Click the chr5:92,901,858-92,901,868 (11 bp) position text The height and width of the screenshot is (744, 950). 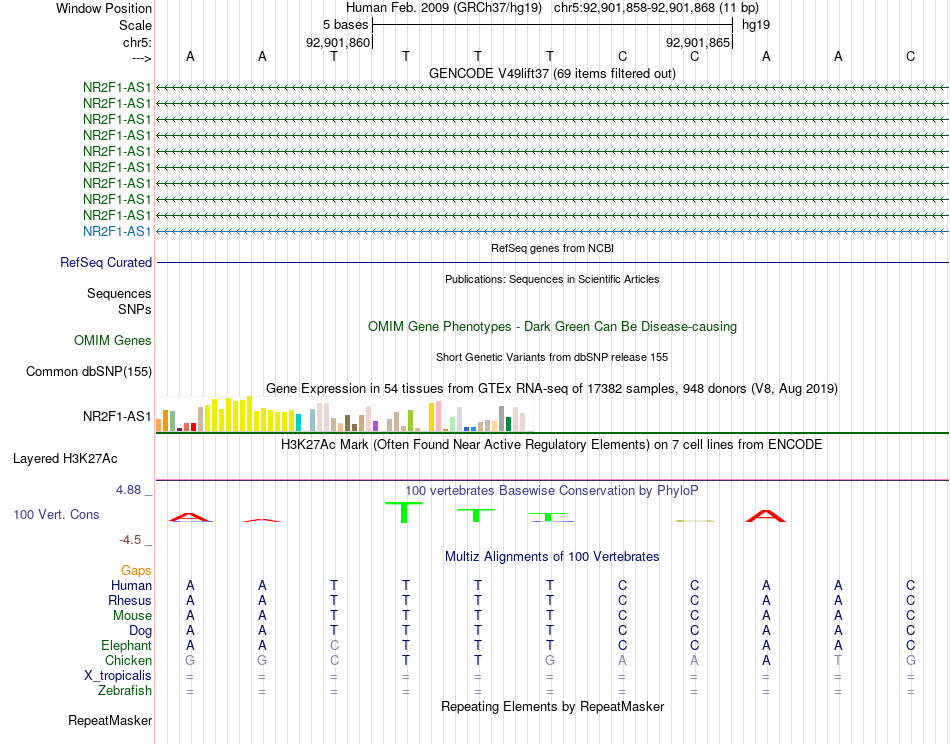pyautogui.click(x=656, y=8)
